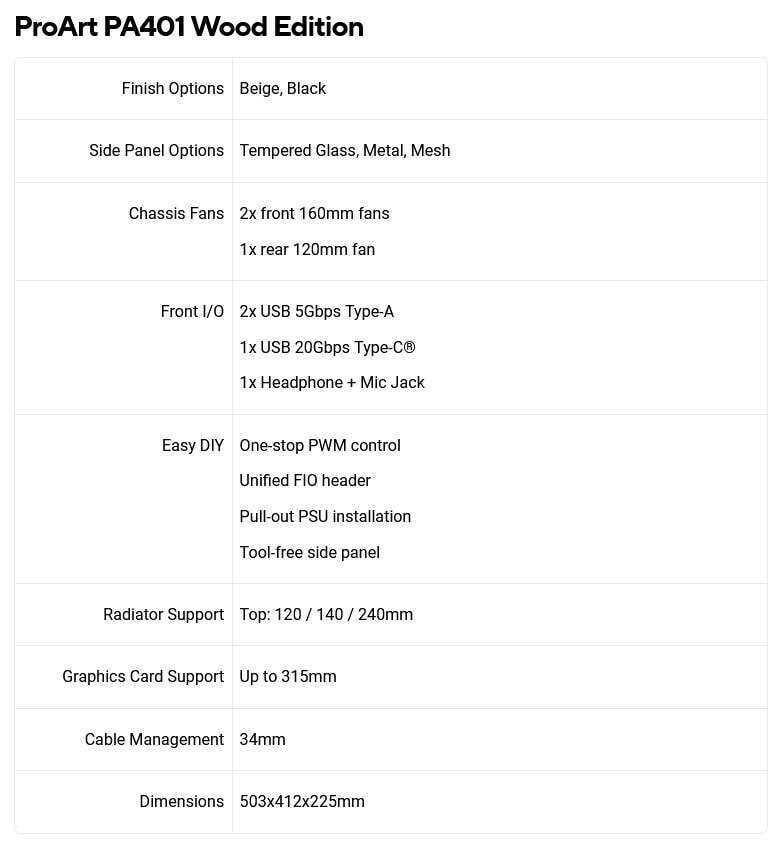This screenshot has width=779, height=854.
Task: Click the 'Beige, Black' finish value
Action: 283,89
